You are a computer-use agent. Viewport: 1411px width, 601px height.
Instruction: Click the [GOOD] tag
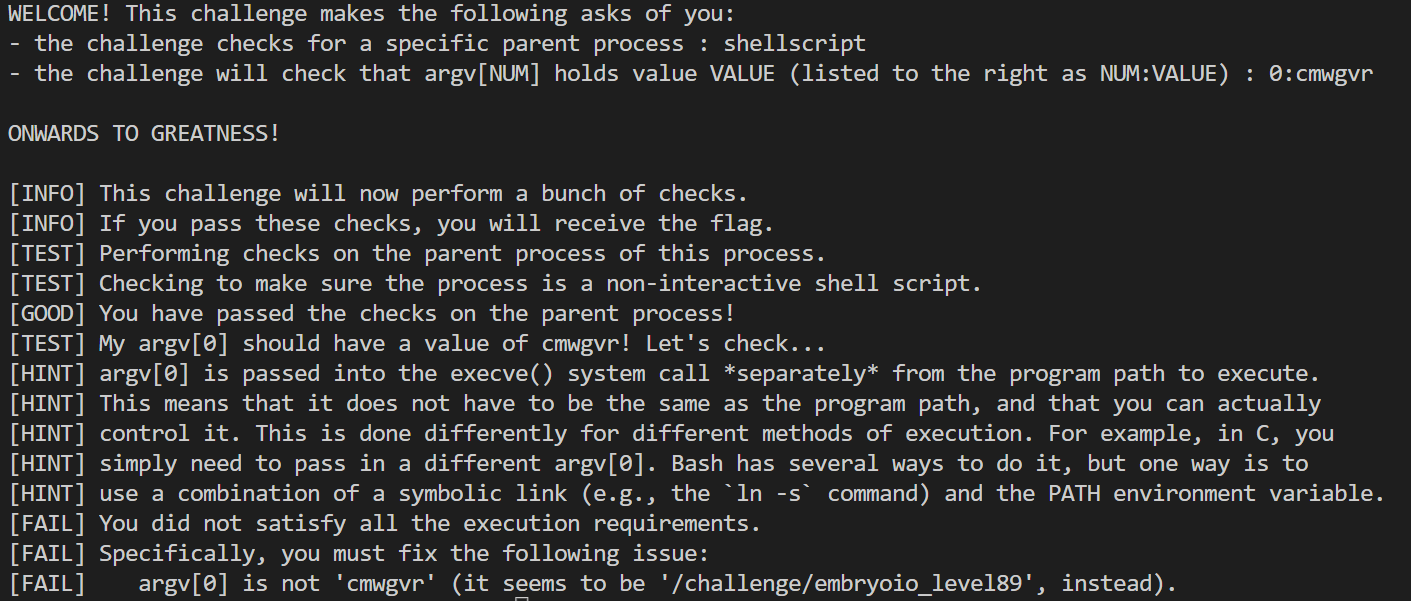point(47,314)
